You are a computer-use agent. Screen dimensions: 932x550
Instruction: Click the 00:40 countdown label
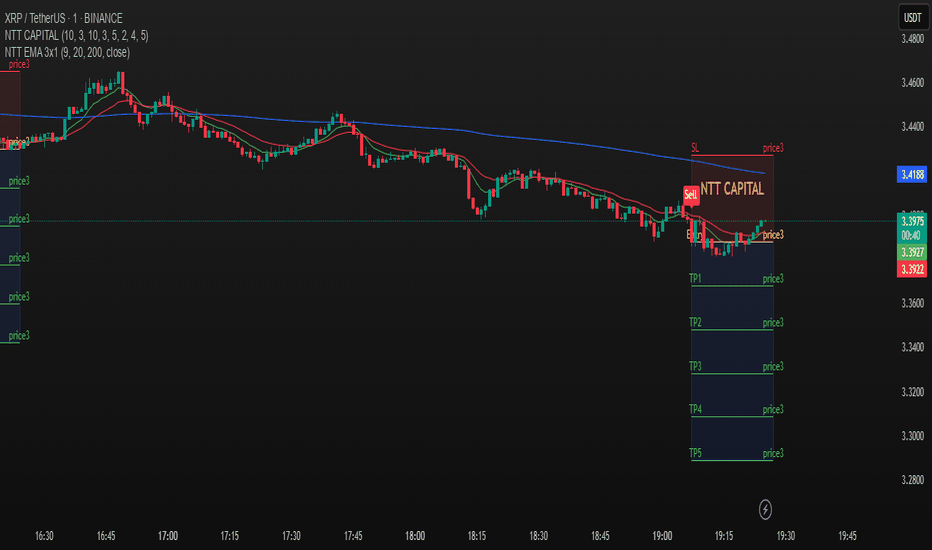912,235
